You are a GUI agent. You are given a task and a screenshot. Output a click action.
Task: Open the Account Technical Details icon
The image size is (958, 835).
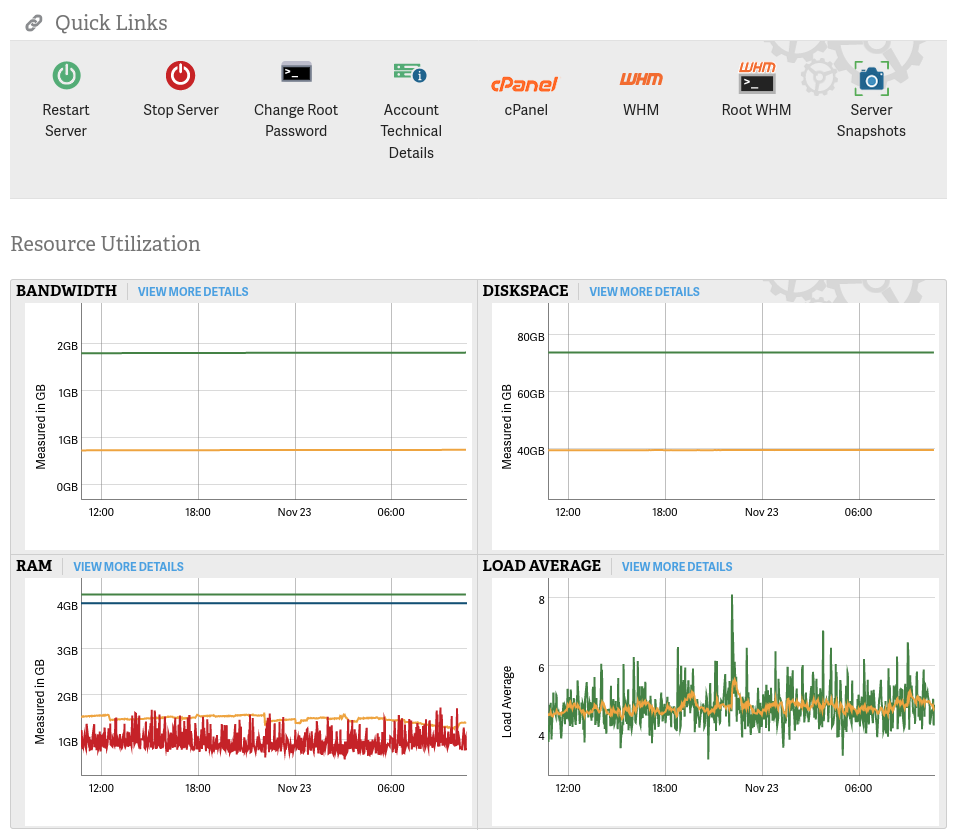[410, 73]
